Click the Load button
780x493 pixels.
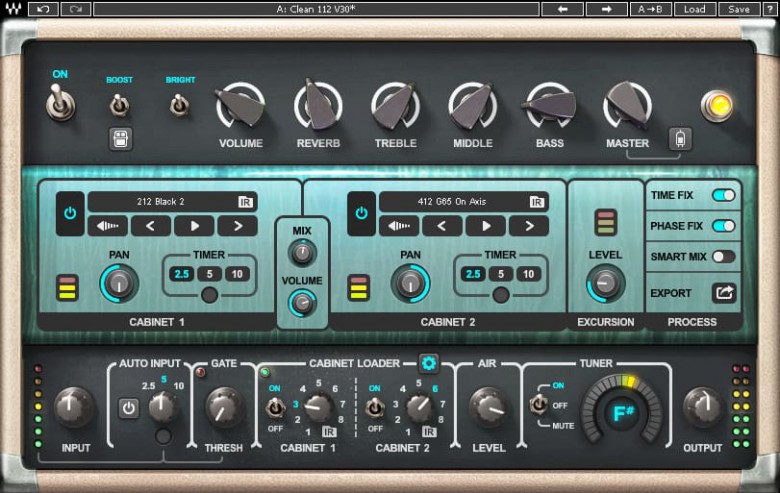click(694, 9)
